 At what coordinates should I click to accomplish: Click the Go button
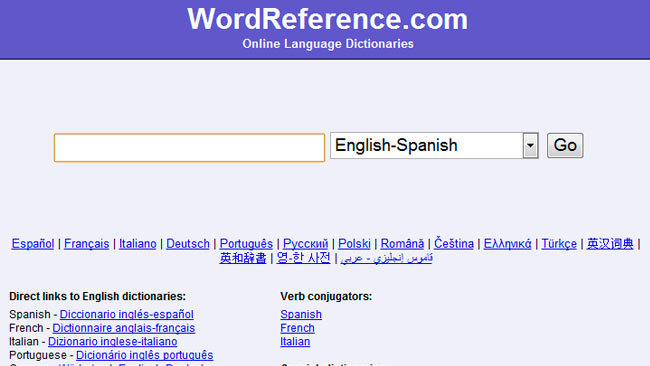pyautogui.click(x=565, y=145)
